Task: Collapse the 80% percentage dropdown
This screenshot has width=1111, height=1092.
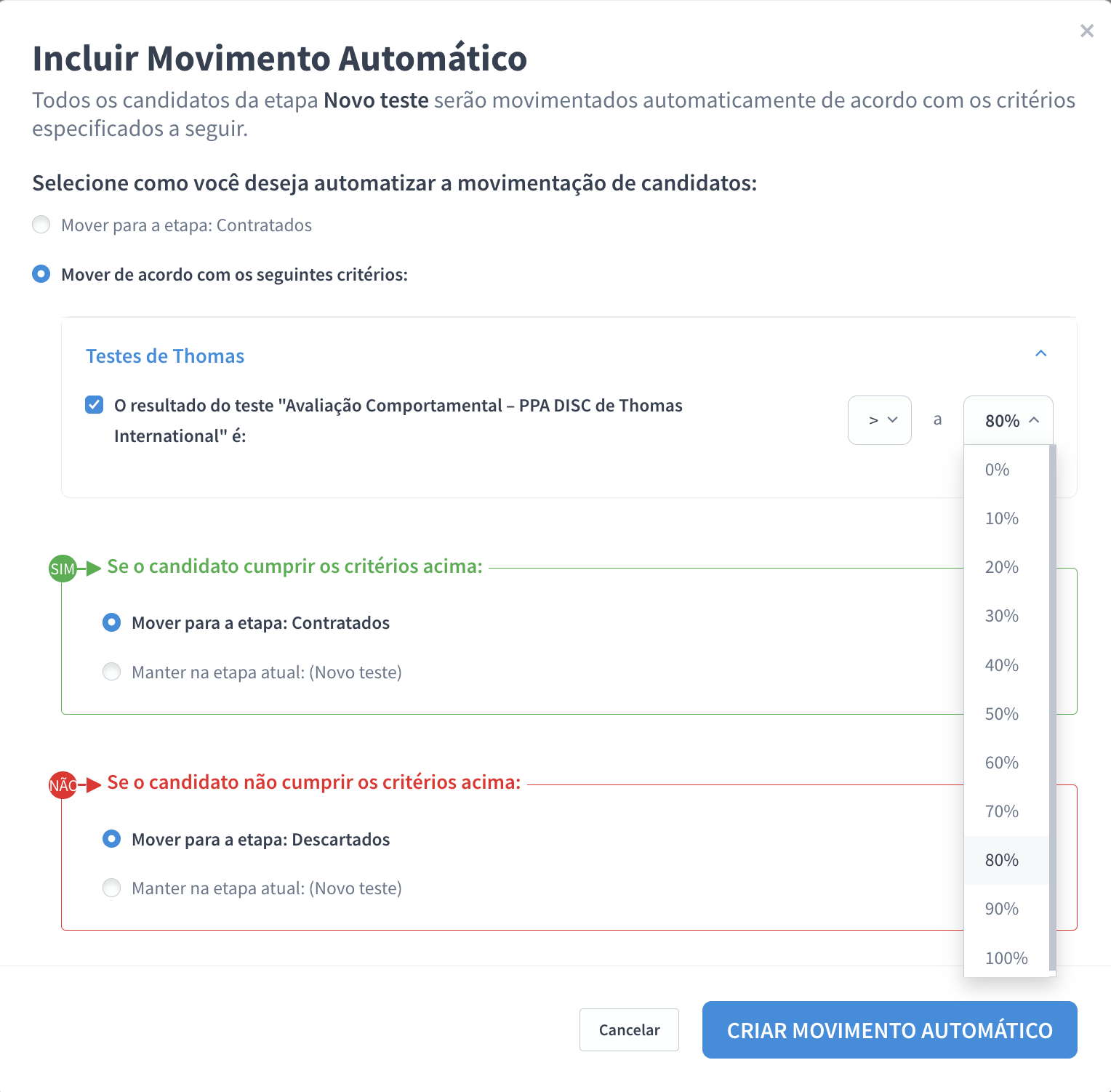Action: click(1008, 420)
